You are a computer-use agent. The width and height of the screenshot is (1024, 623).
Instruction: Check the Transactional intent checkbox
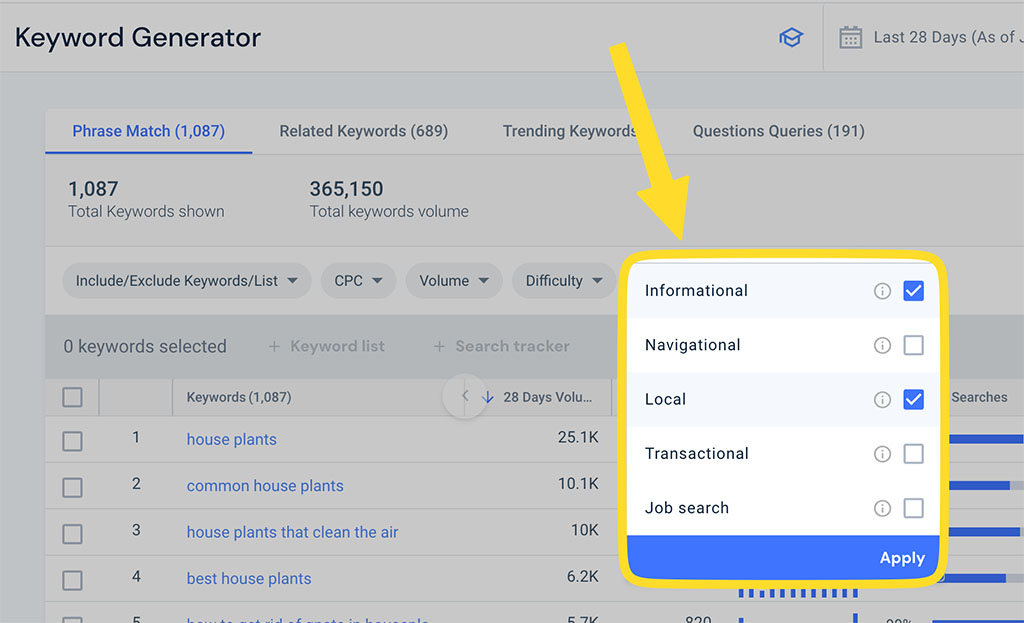pyautogui.click(x=913, y=453)
